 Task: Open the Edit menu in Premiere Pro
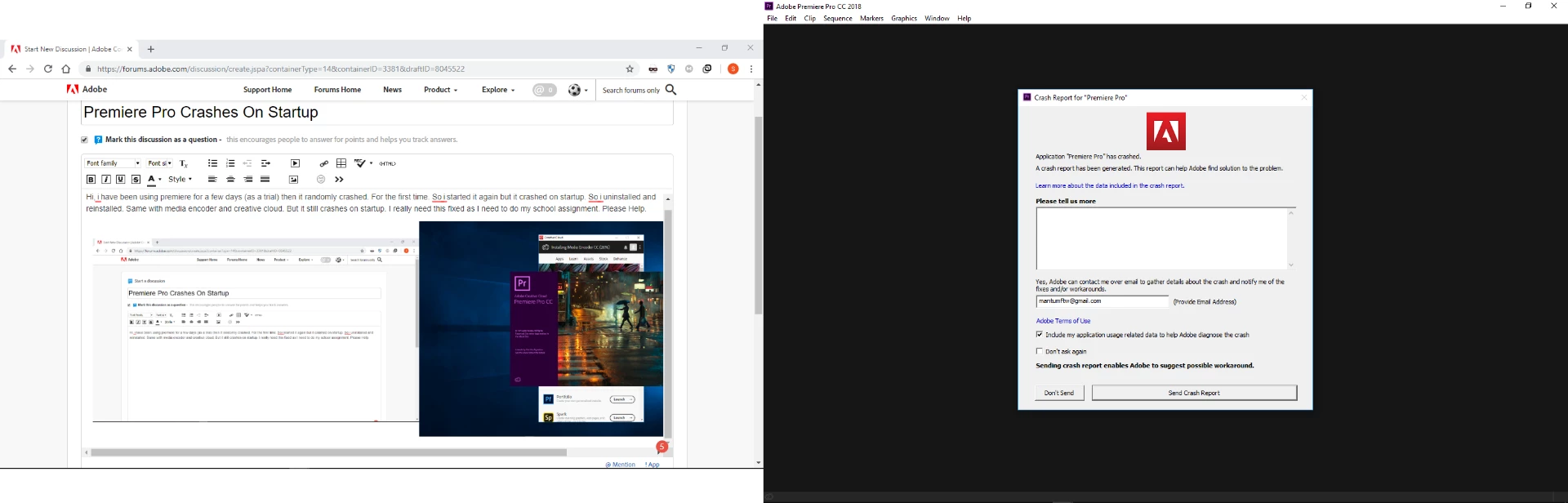791,19
